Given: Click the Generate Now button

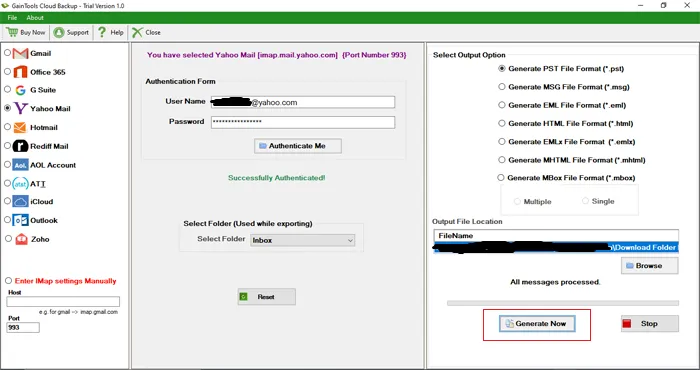Looking at the screenshot, I should (x=537, y=324).
